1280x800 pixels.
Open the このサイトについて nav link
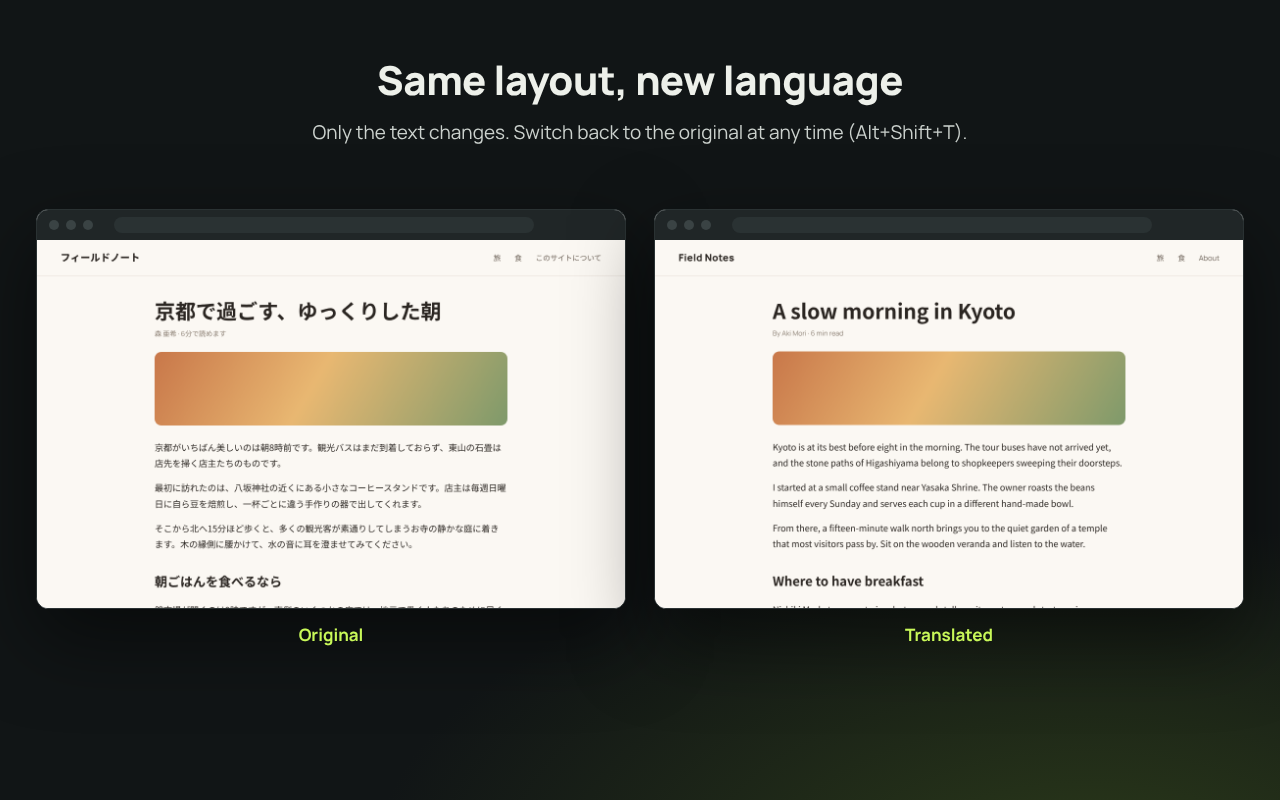pos(568,258)
